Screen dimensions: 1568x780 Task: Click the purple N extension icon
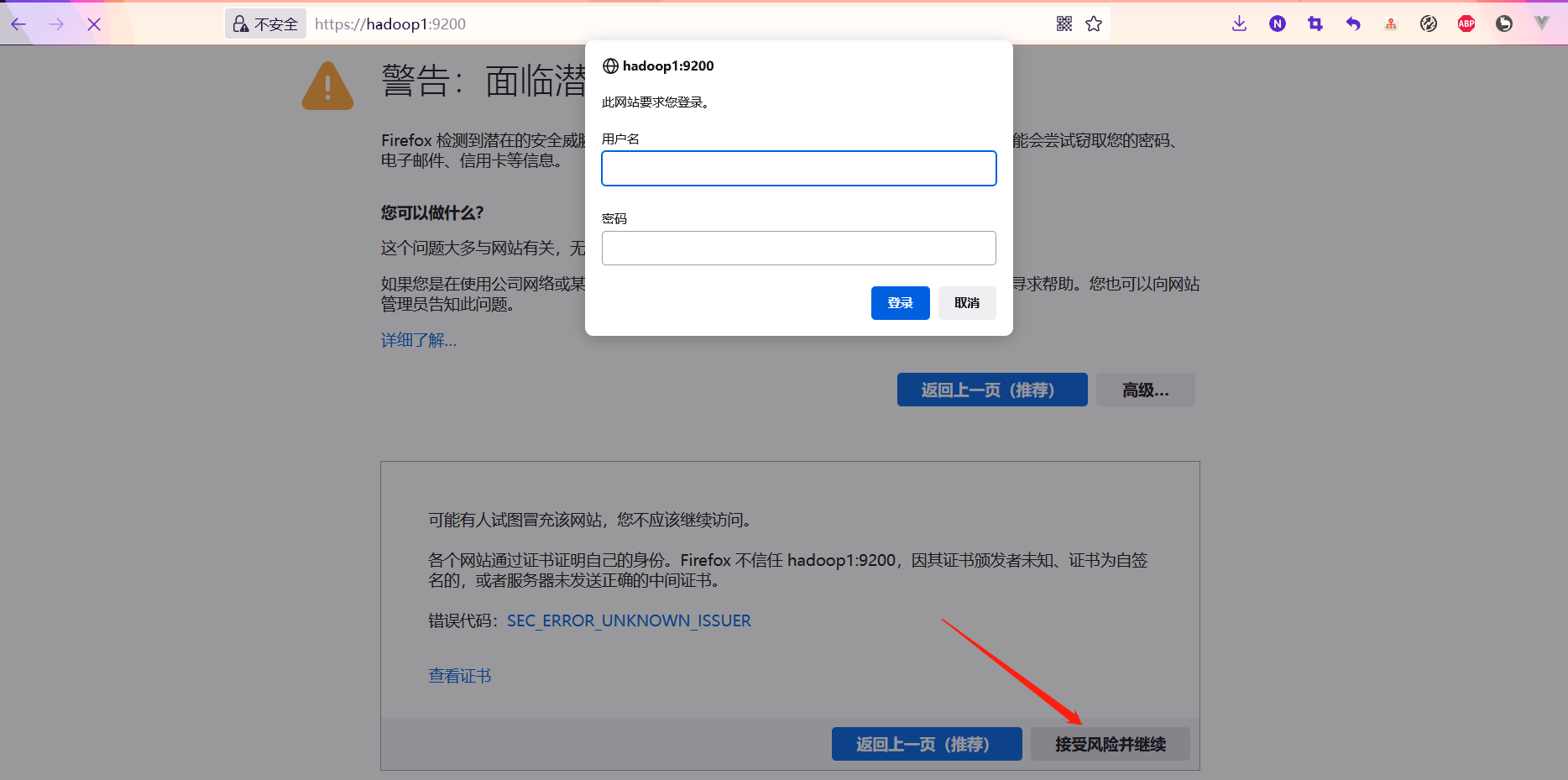pos(1277,24)
